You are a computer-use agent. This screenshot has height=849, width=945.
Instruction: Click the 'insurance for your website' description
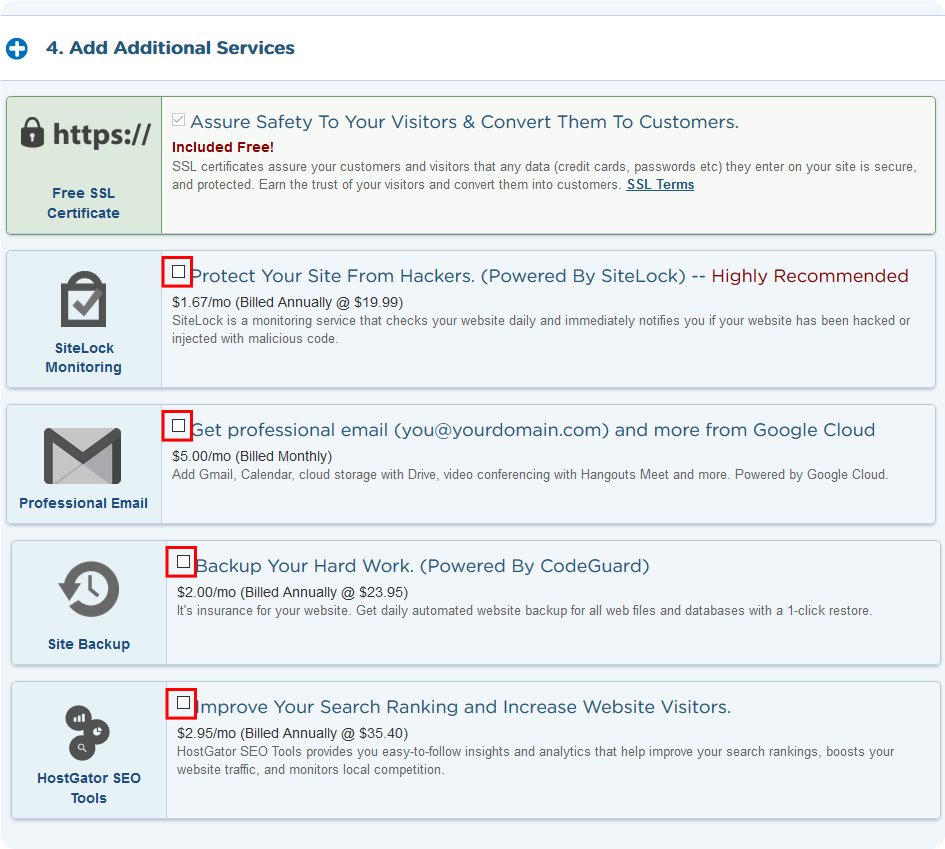[x=524, y=610]
